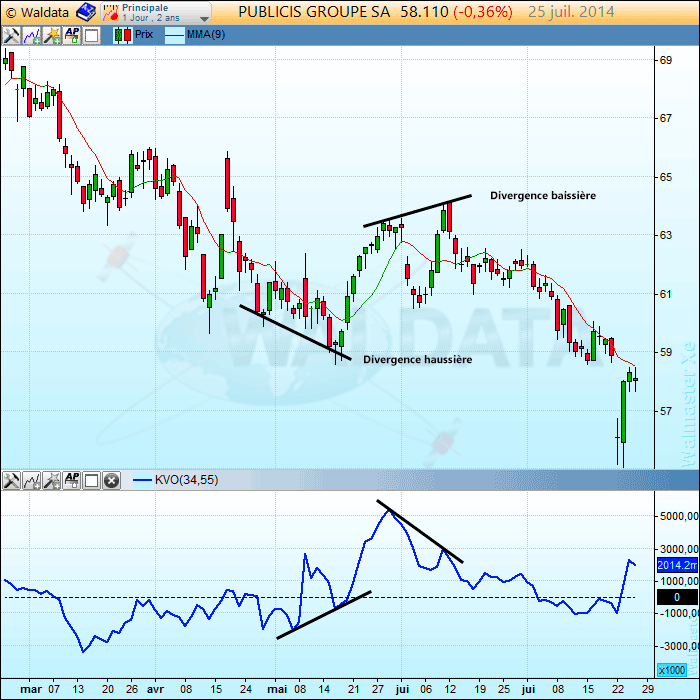700x700 pixels.
Task: Click the 22 date label near right end
Action: pyautogui.click(x=617, y=689)
